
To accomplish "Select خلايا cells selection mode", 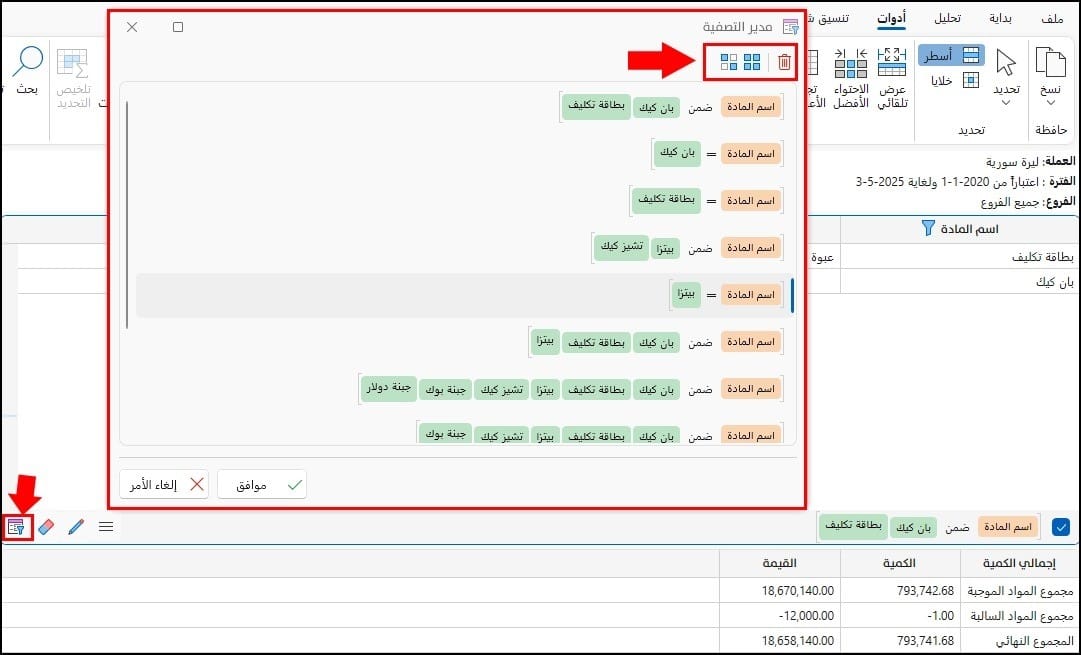I will click(956, 81).
